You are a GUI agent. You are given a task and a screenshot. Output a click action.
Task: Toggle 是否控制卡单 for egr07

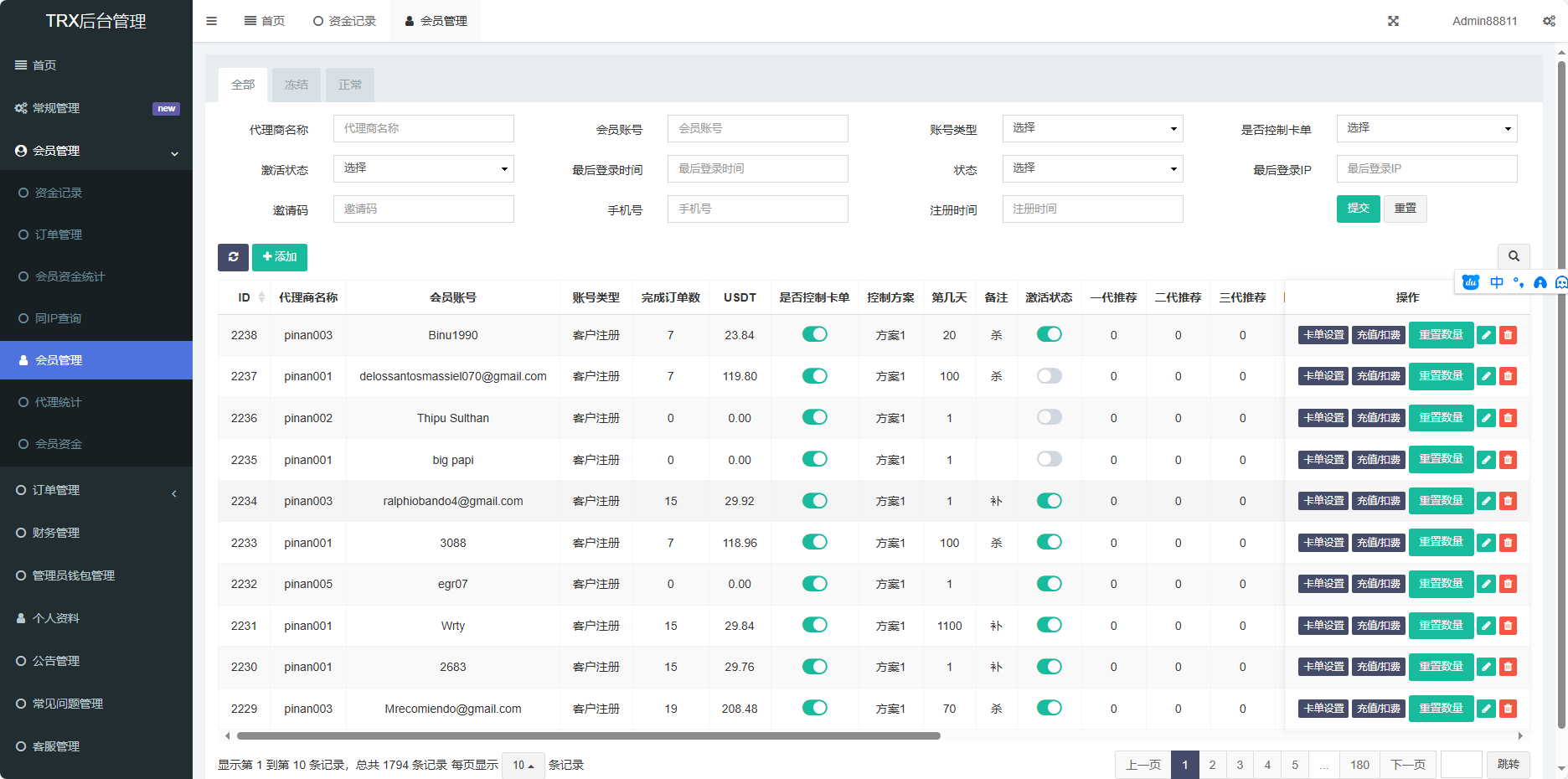[814, 584]
